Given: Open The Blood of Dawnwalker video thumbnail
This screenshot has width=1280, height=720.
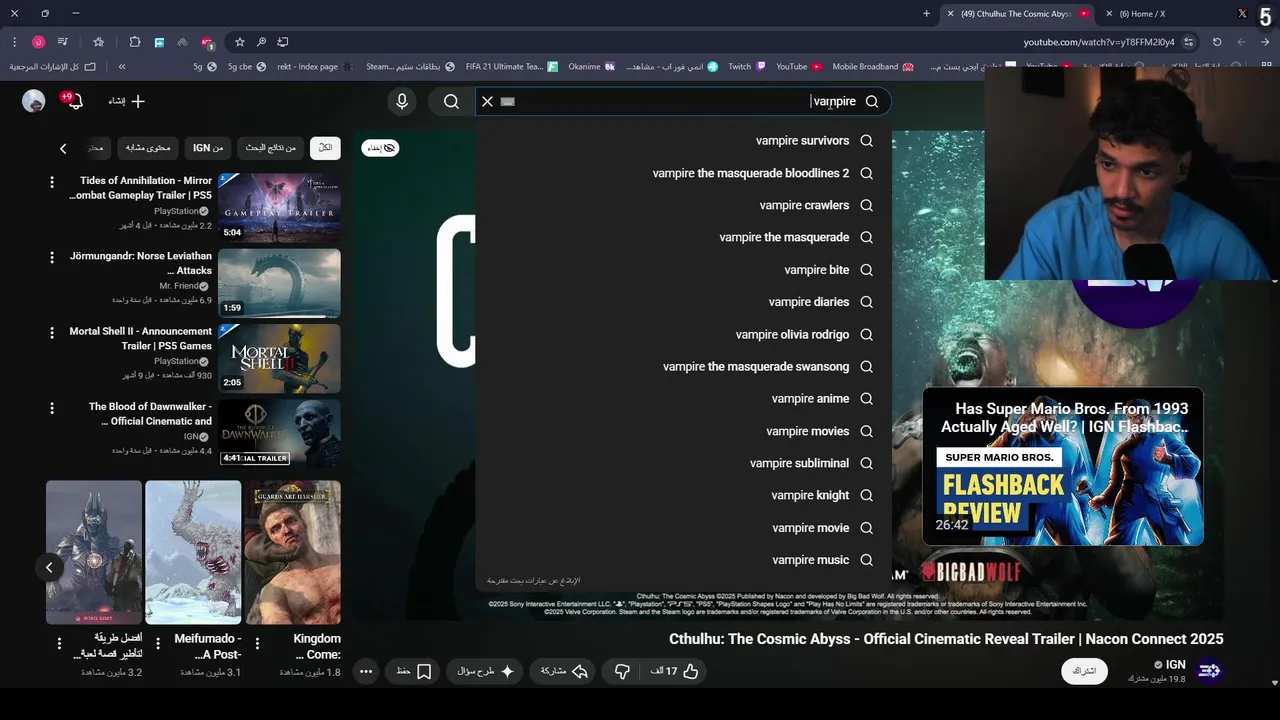Looking at the screenshot, I should point(279,434).
